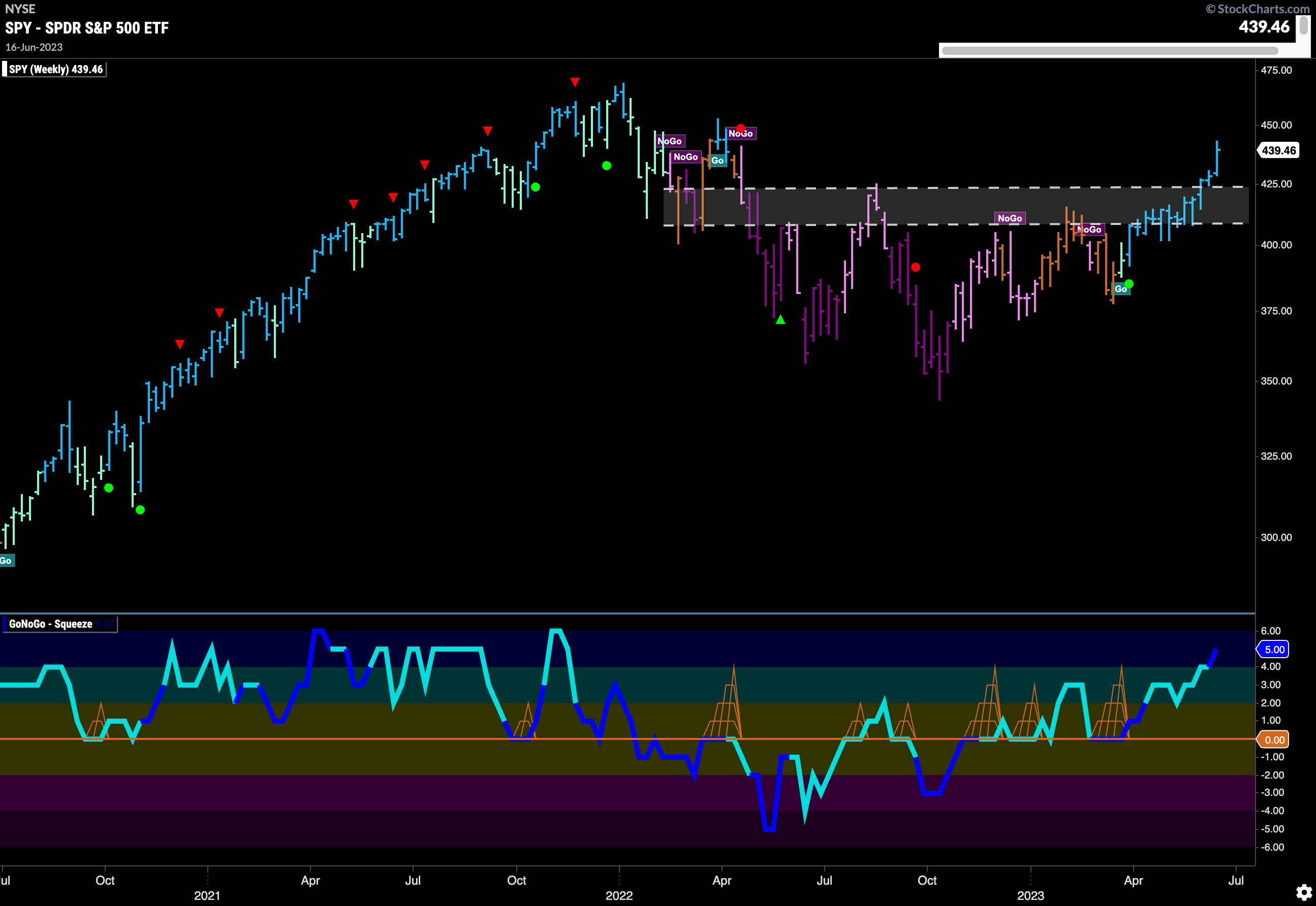Click the NoGo label near December 2022
Screen dimensions: 1316x906
1009,218
